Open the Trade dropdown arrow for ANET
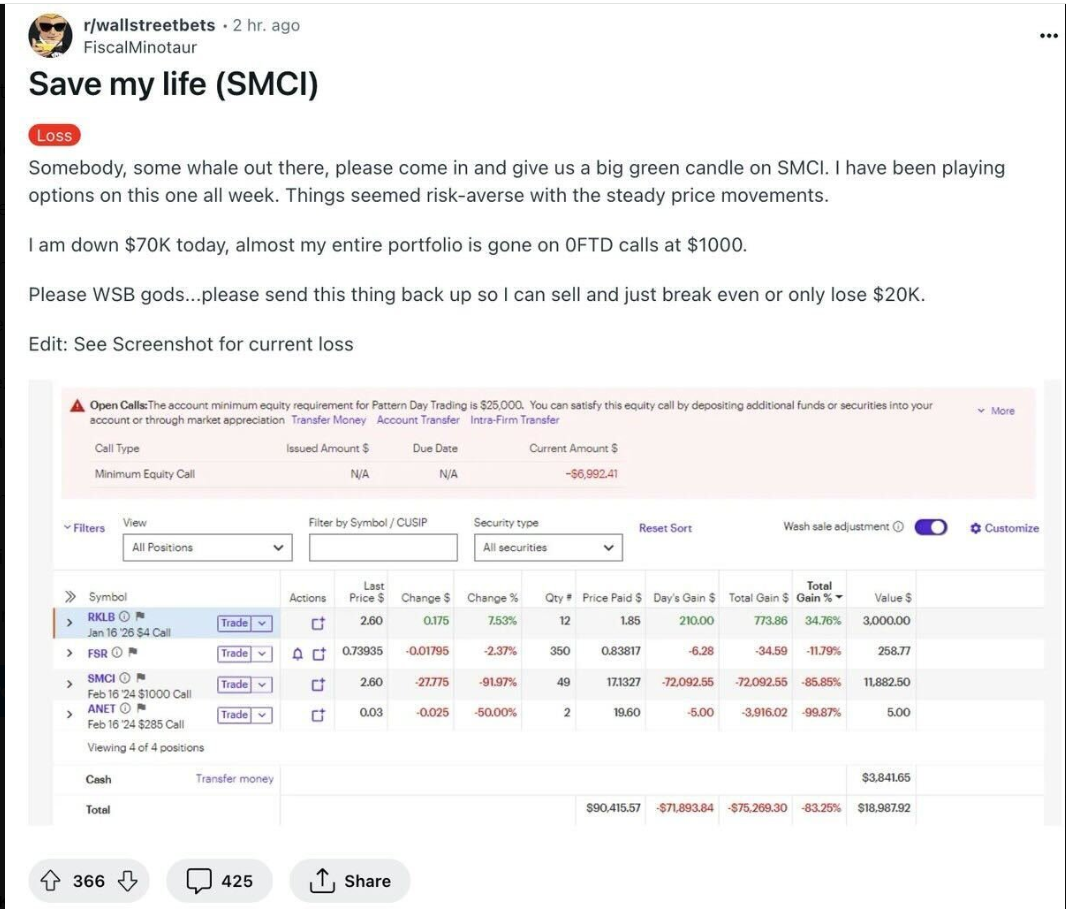 [x=262, y=715]
